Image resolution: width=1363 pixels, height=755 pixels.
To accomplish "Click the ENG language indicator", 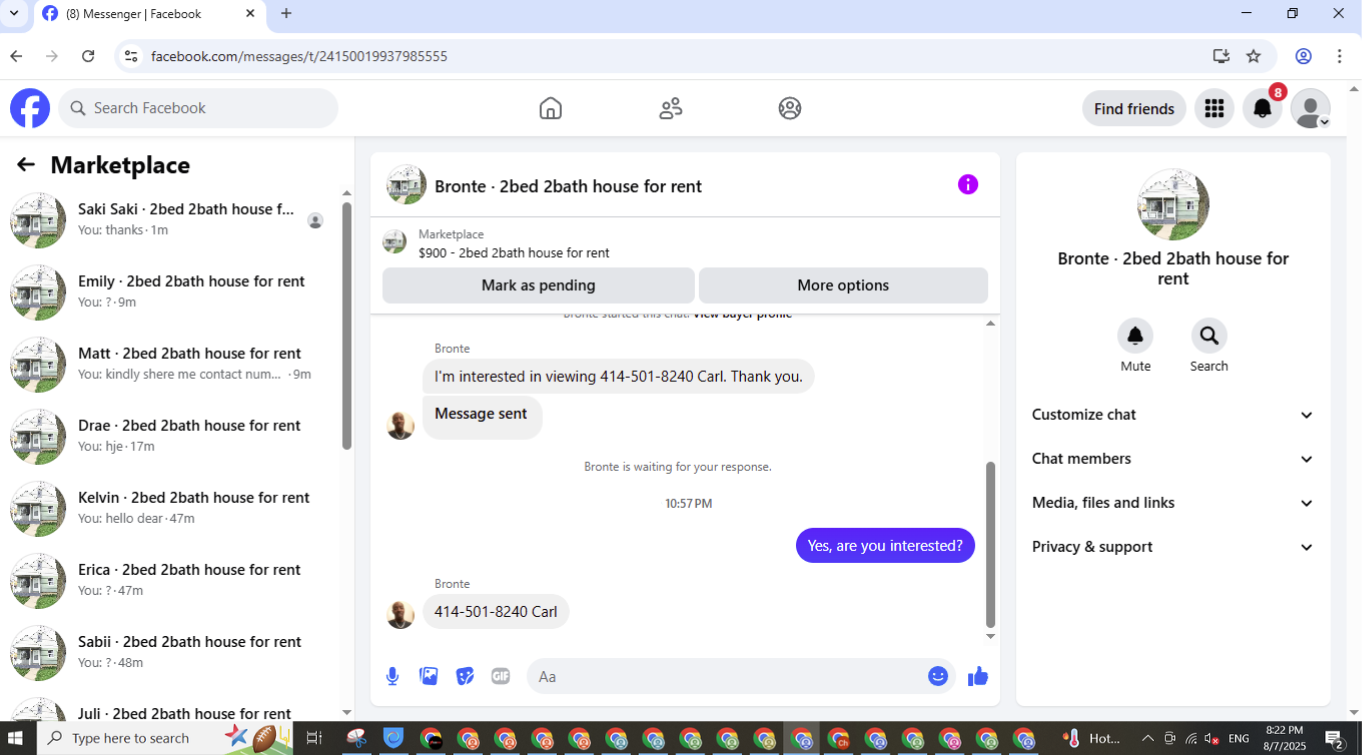I will pyautogui.click(x=1239, y=739).
